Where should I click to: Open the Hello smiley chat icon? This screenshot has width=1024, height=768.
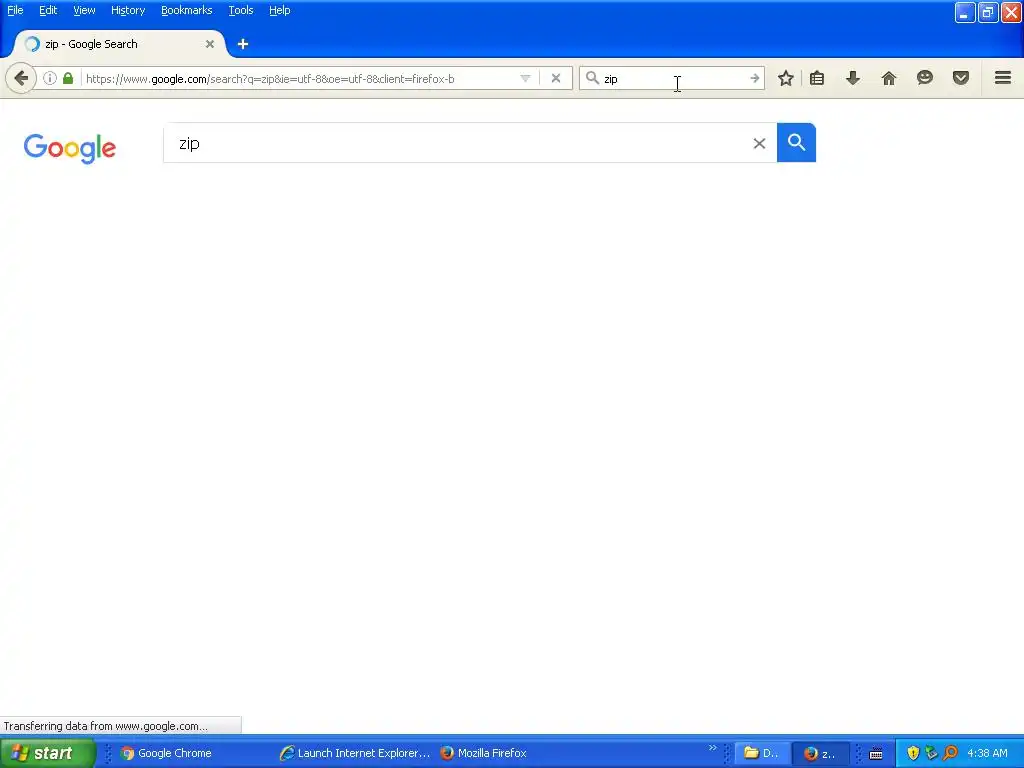click(925, 78)
